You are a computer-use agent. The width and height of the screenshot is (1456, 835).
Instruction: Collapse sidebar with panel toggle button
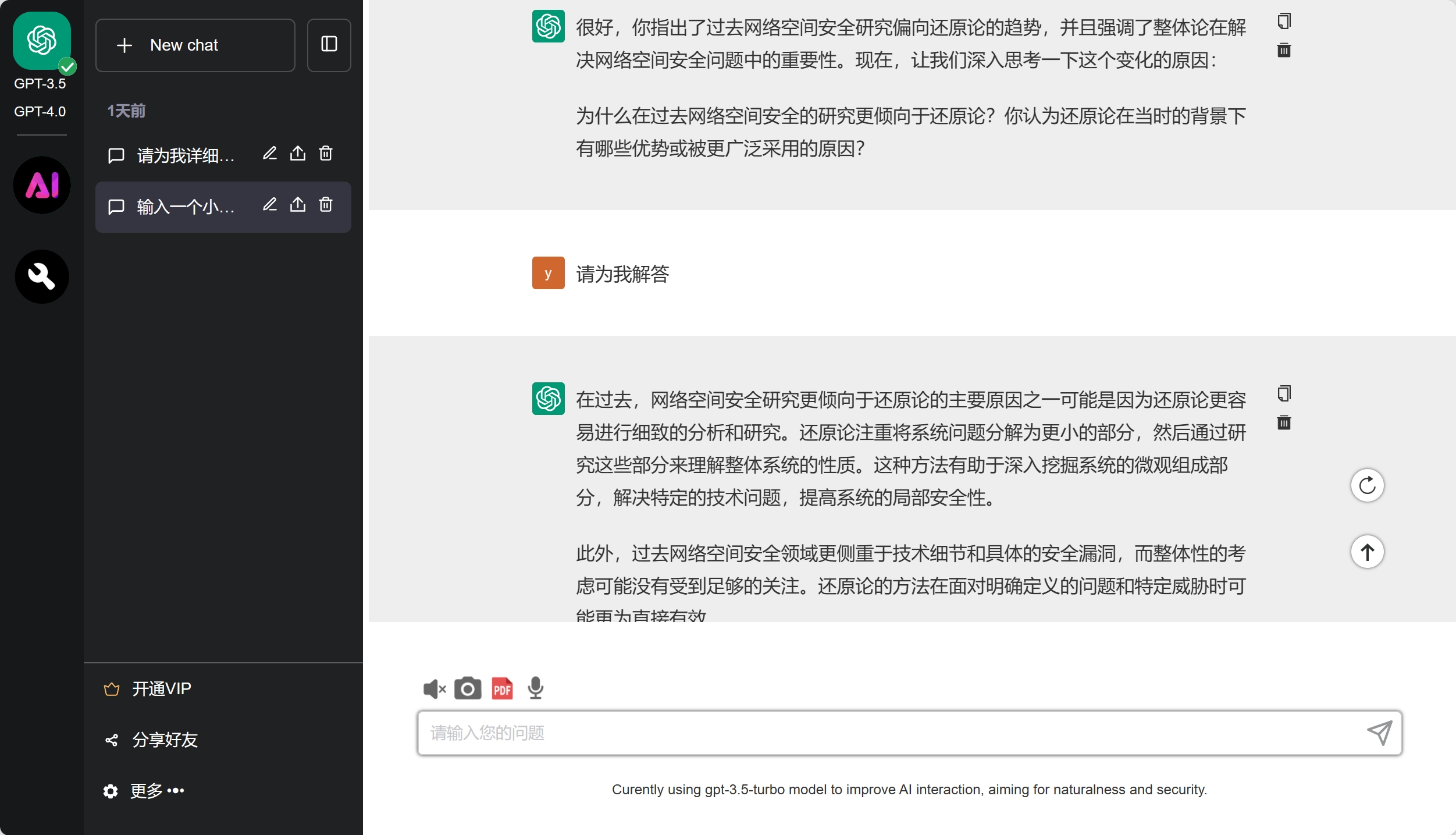point(329,45)
